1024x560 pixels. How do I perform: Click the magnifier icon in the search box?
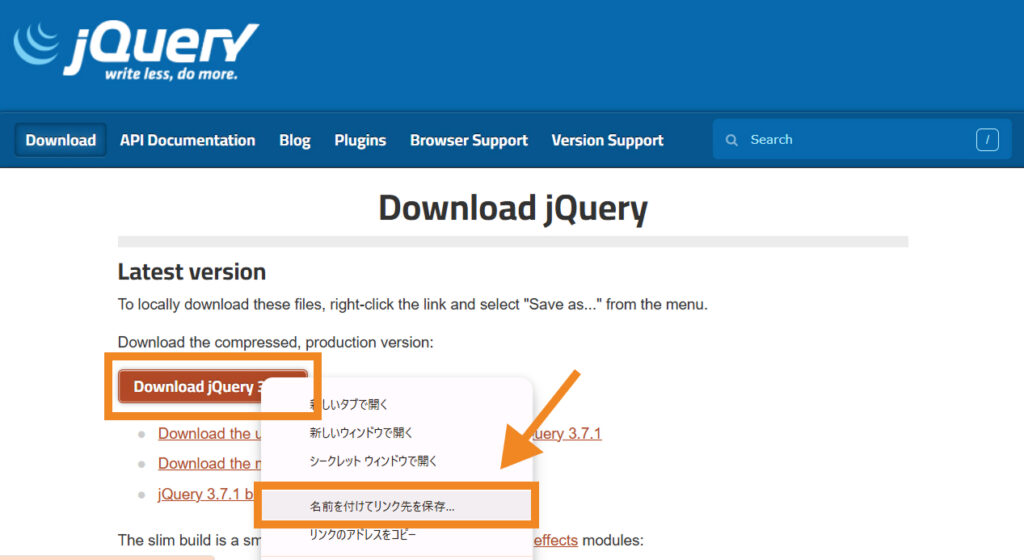click(732, 140)
